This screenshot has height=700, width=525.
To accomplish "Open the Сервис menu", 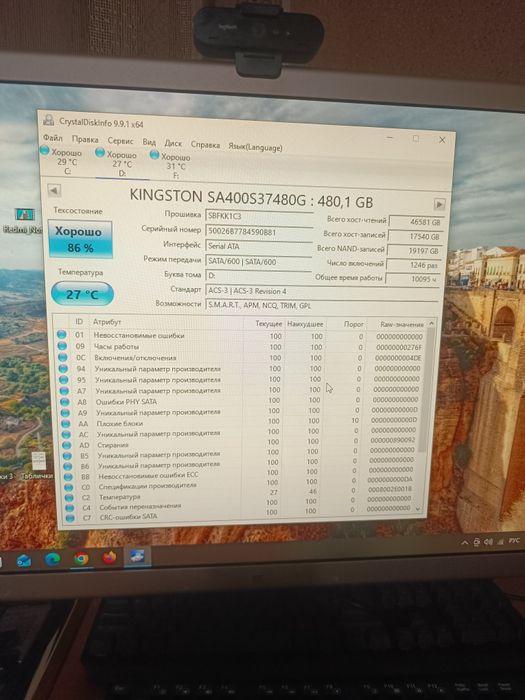I will point(121,141).
